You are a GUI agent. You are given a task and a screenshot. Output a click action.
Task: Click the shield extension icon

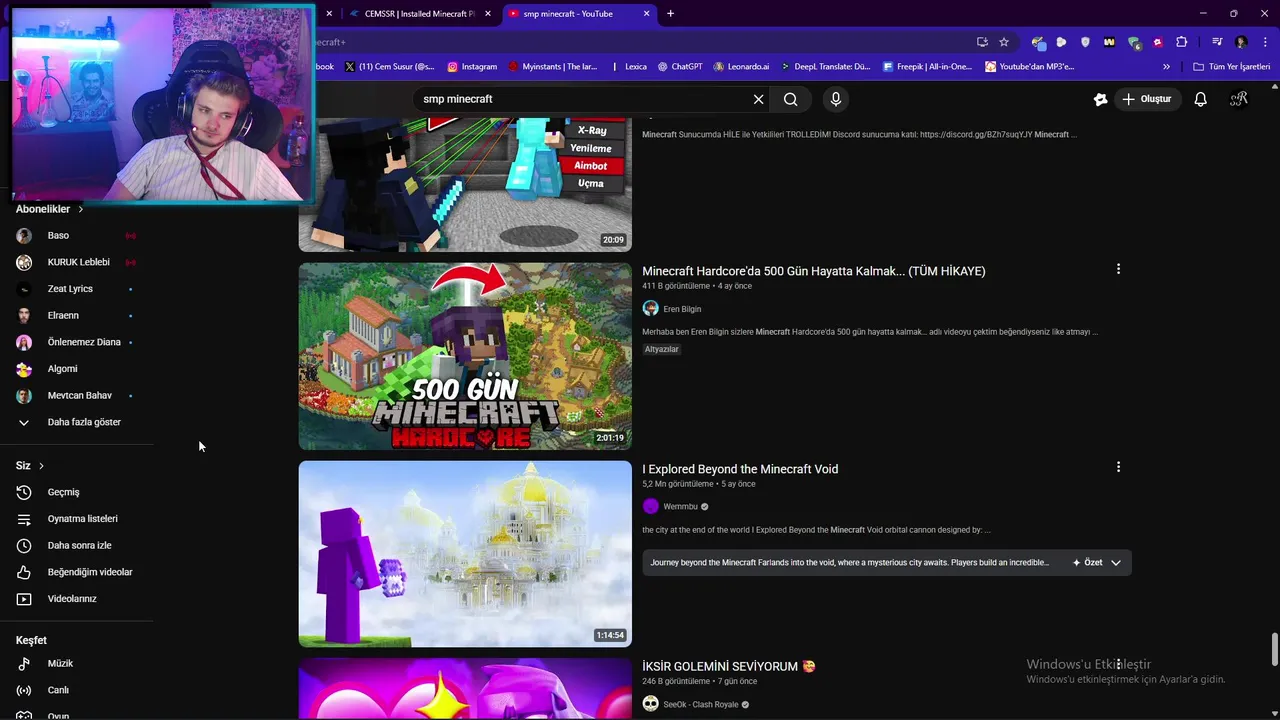tap(1085, 42)
